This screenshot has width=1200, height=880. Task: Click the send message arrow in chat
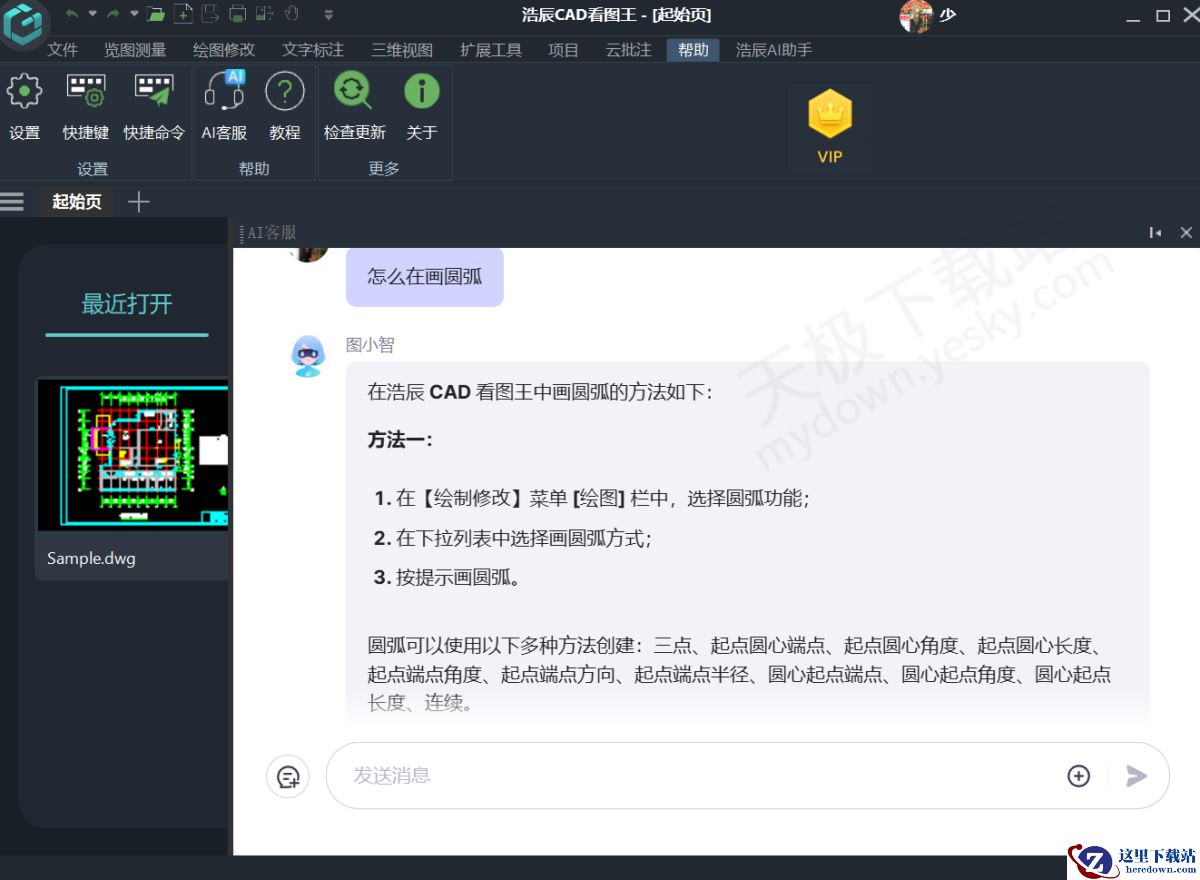pos(1137,775)
